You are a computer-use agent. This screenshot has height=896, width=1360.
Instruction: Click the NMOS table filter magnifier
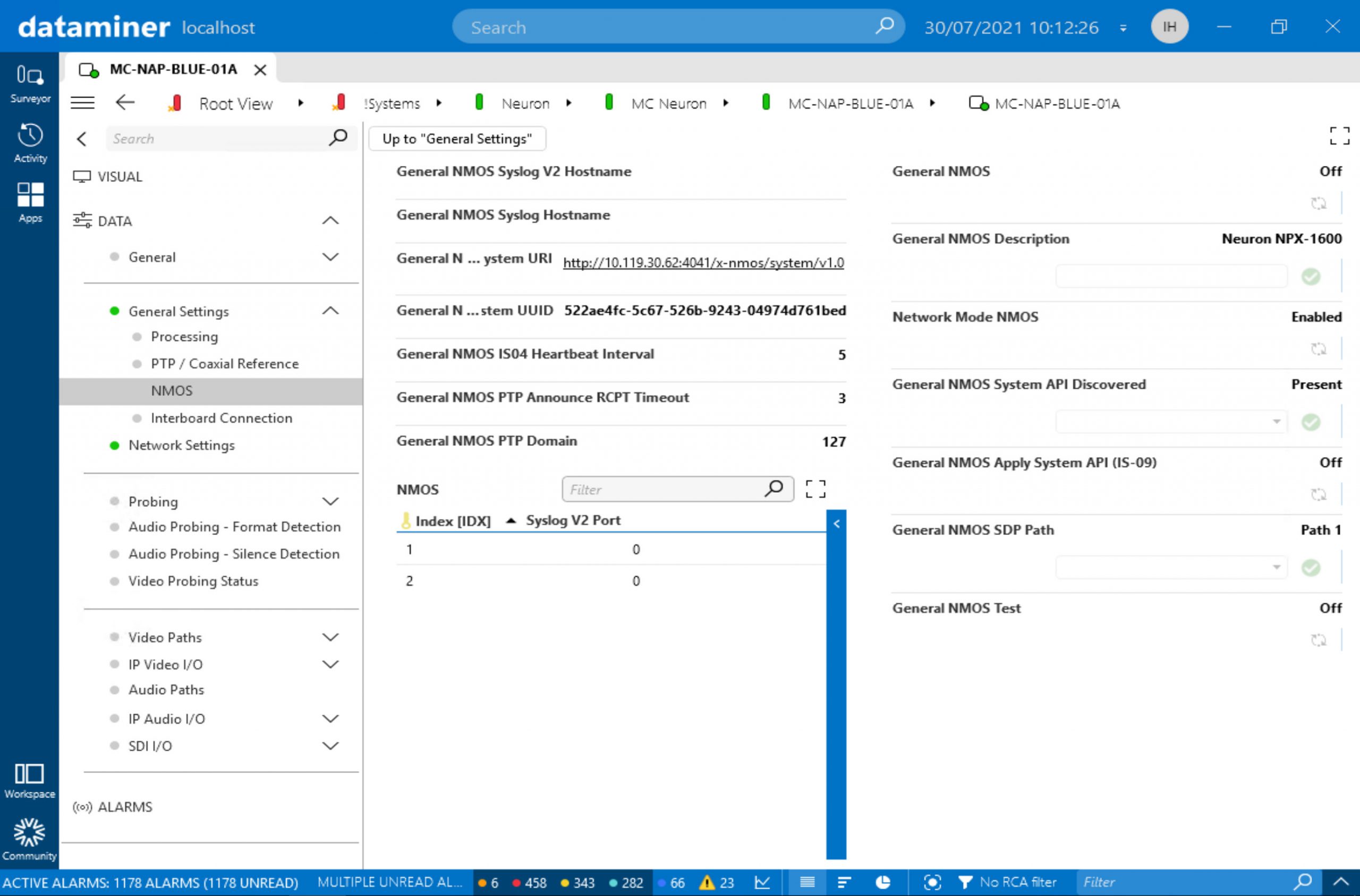click(x=773, y=489)
